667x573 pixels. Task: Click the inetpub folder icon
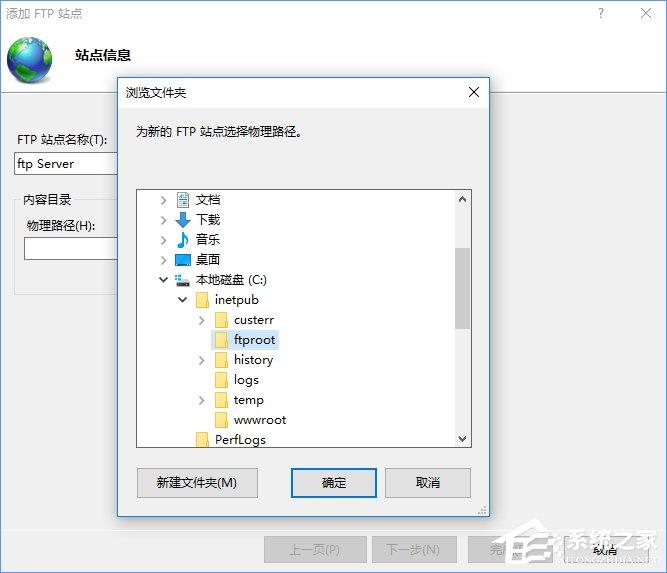click(202, 300)
